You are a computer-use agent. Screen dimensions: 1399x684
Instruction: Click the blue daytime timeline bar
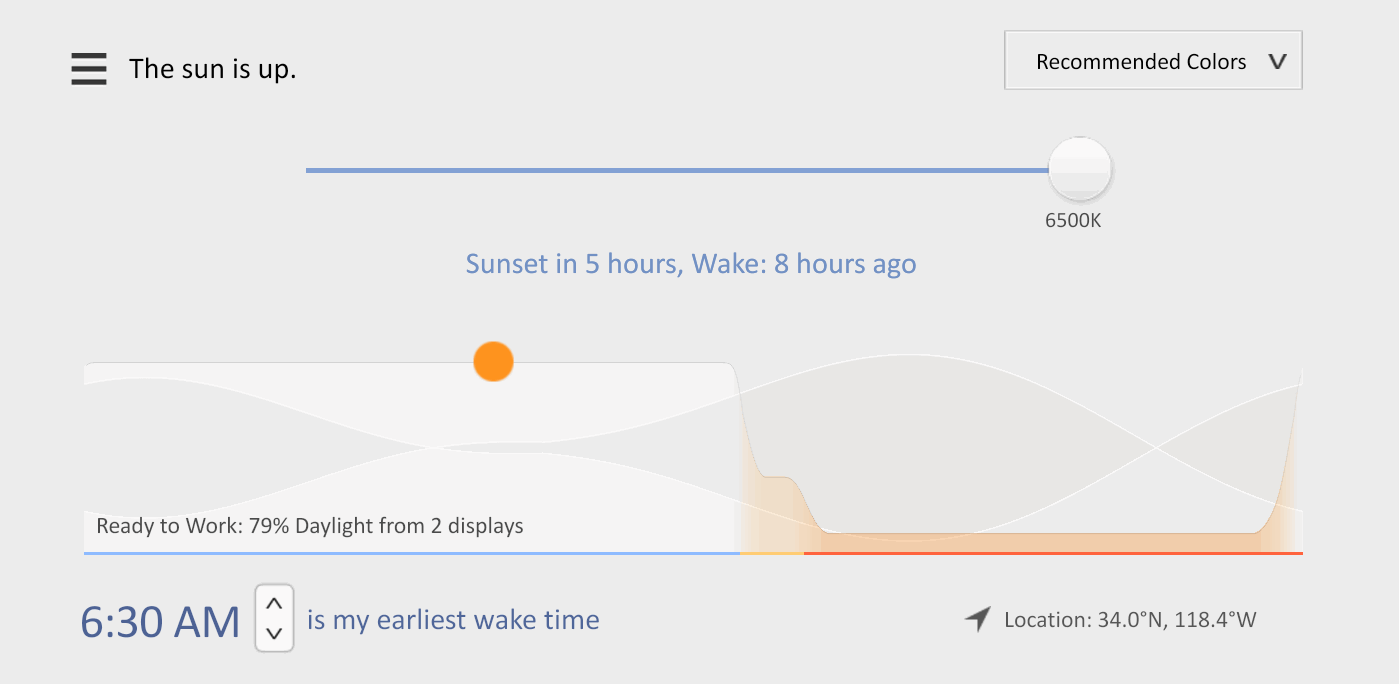click(411, 553)
